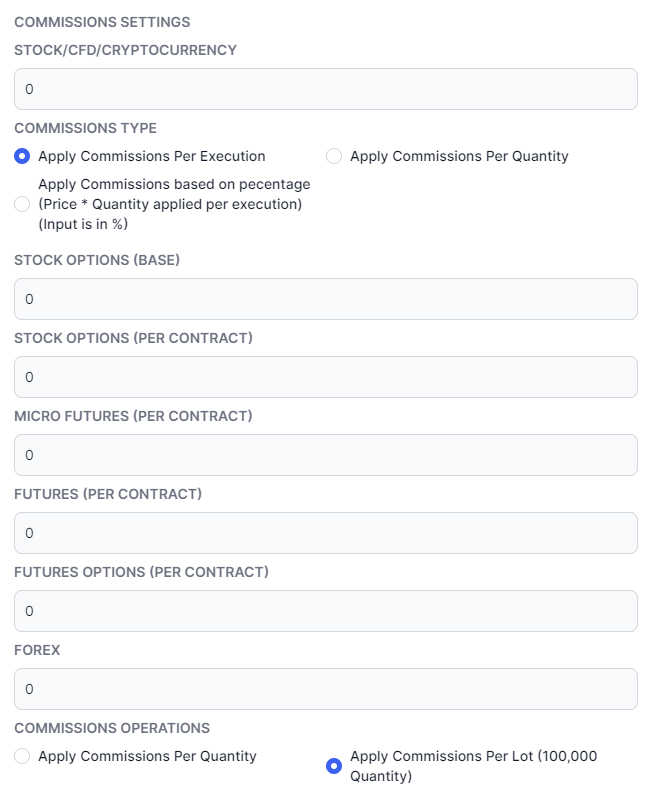Choose Apply Commissions Per Lot radio button
This screenshot has width=650, height=811.
point(334,766)
